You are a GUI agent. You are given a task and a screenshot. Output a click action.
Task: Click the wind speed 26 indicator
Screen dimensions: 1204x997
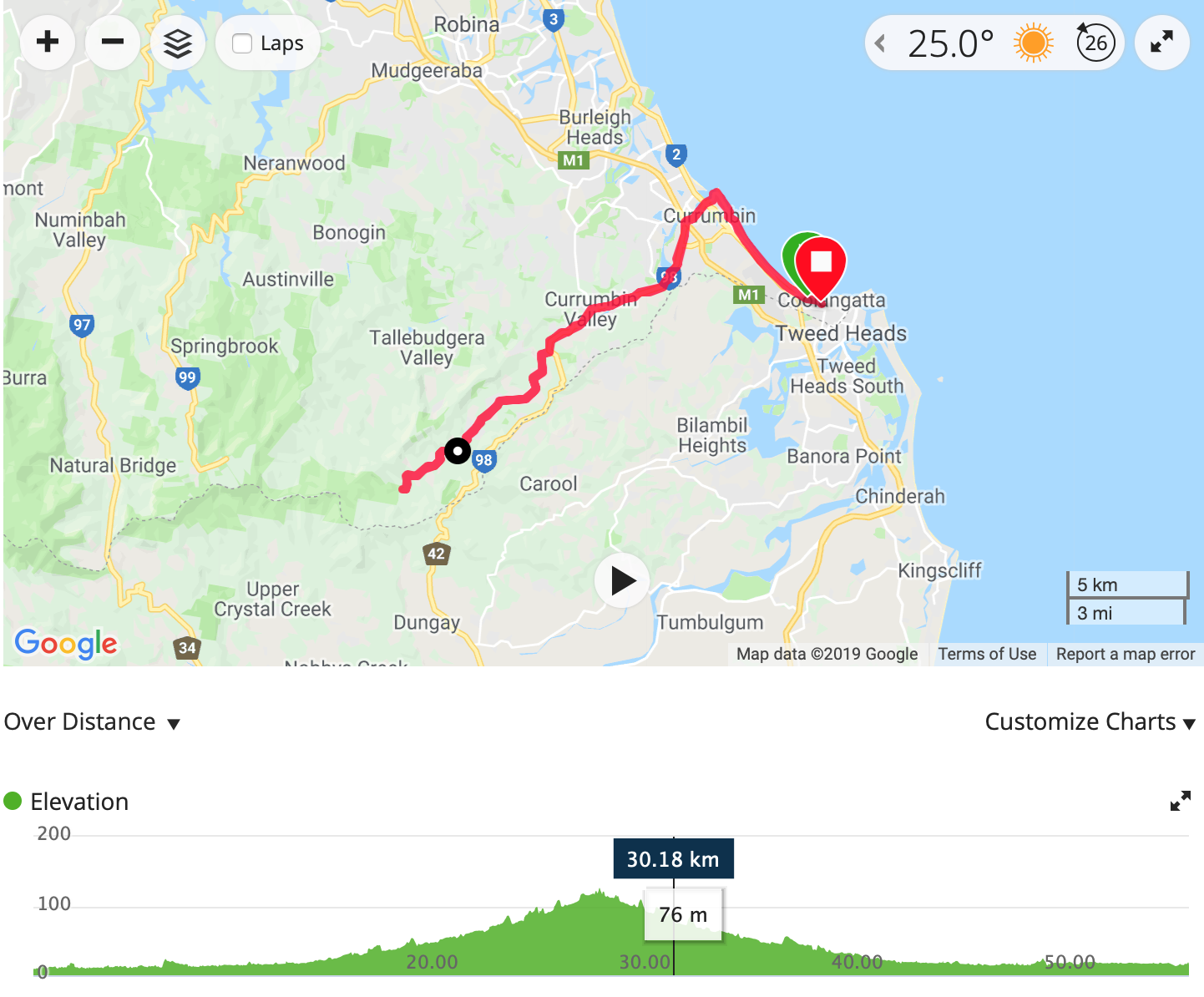[1095, 42]
